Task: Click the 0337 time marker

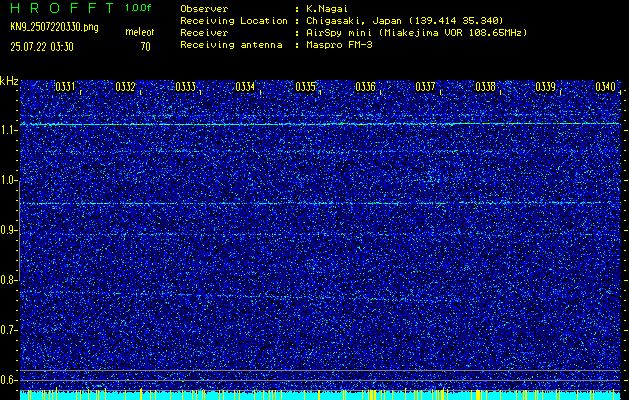Action: 425,87
